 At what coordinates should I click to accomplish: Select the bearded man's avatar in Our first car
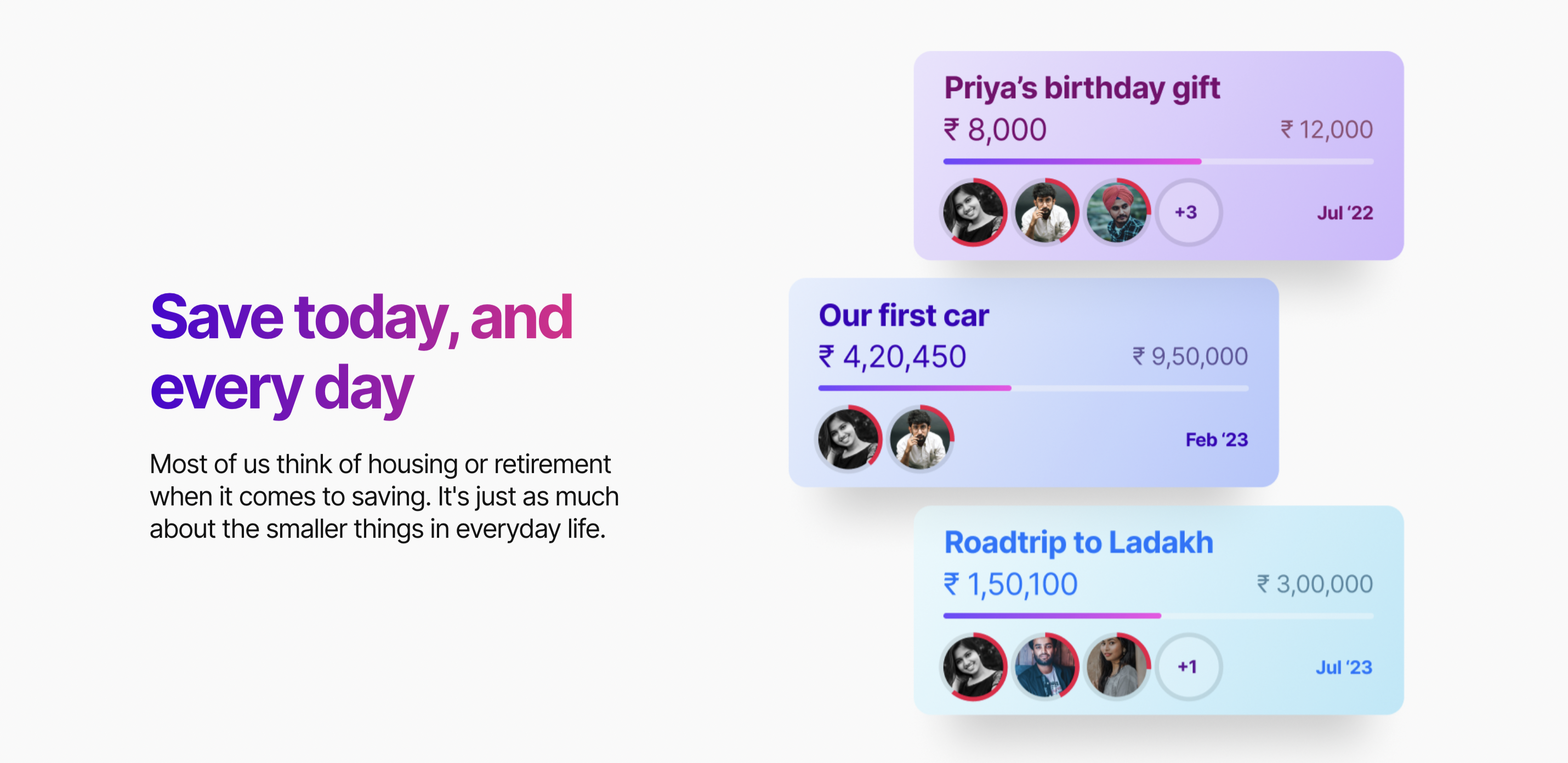point(920,439)
